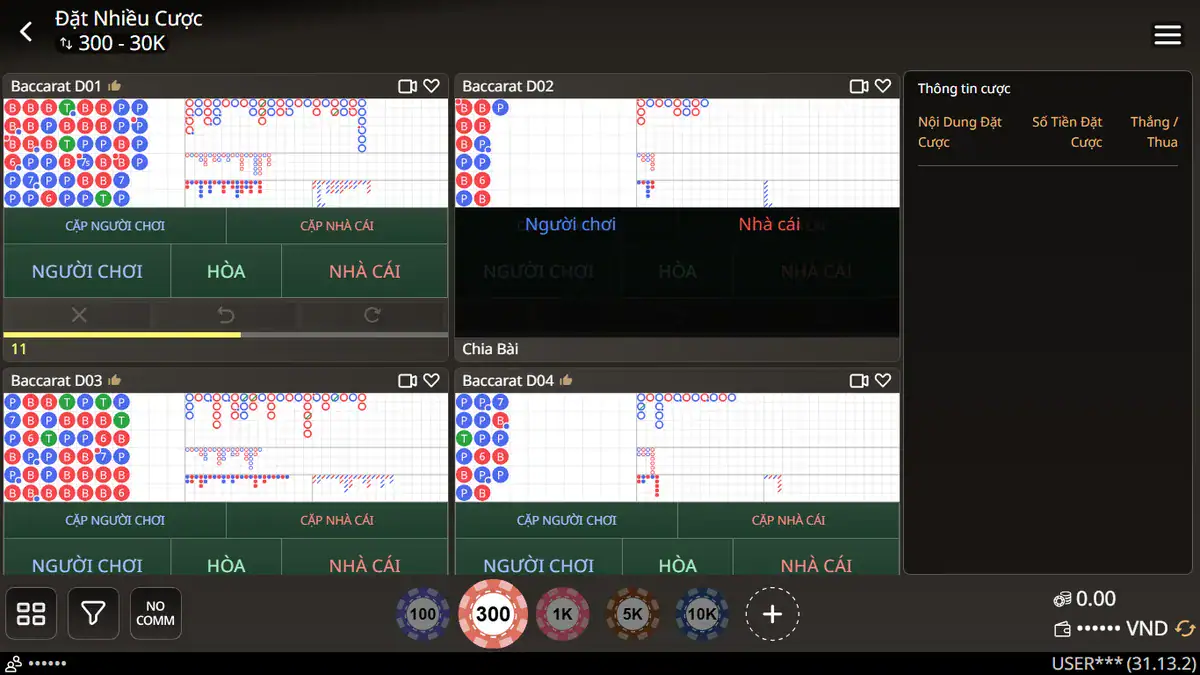1200x675 pixels.
Task: Open video feed for Baccarat D03
Action: (407, 381)
